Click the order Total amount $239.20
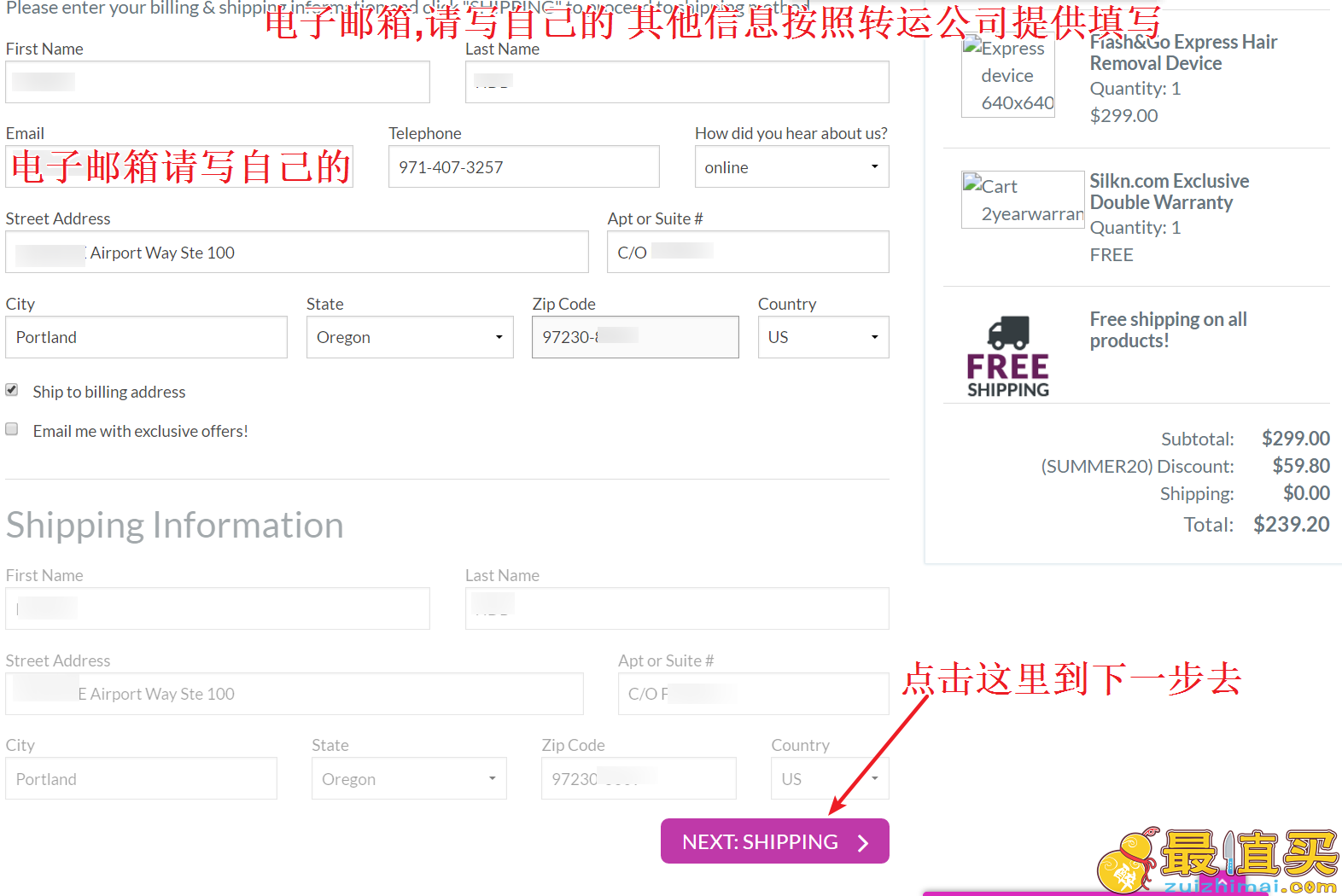This screenshot has height=896, width=1342. click(1291, 524)
